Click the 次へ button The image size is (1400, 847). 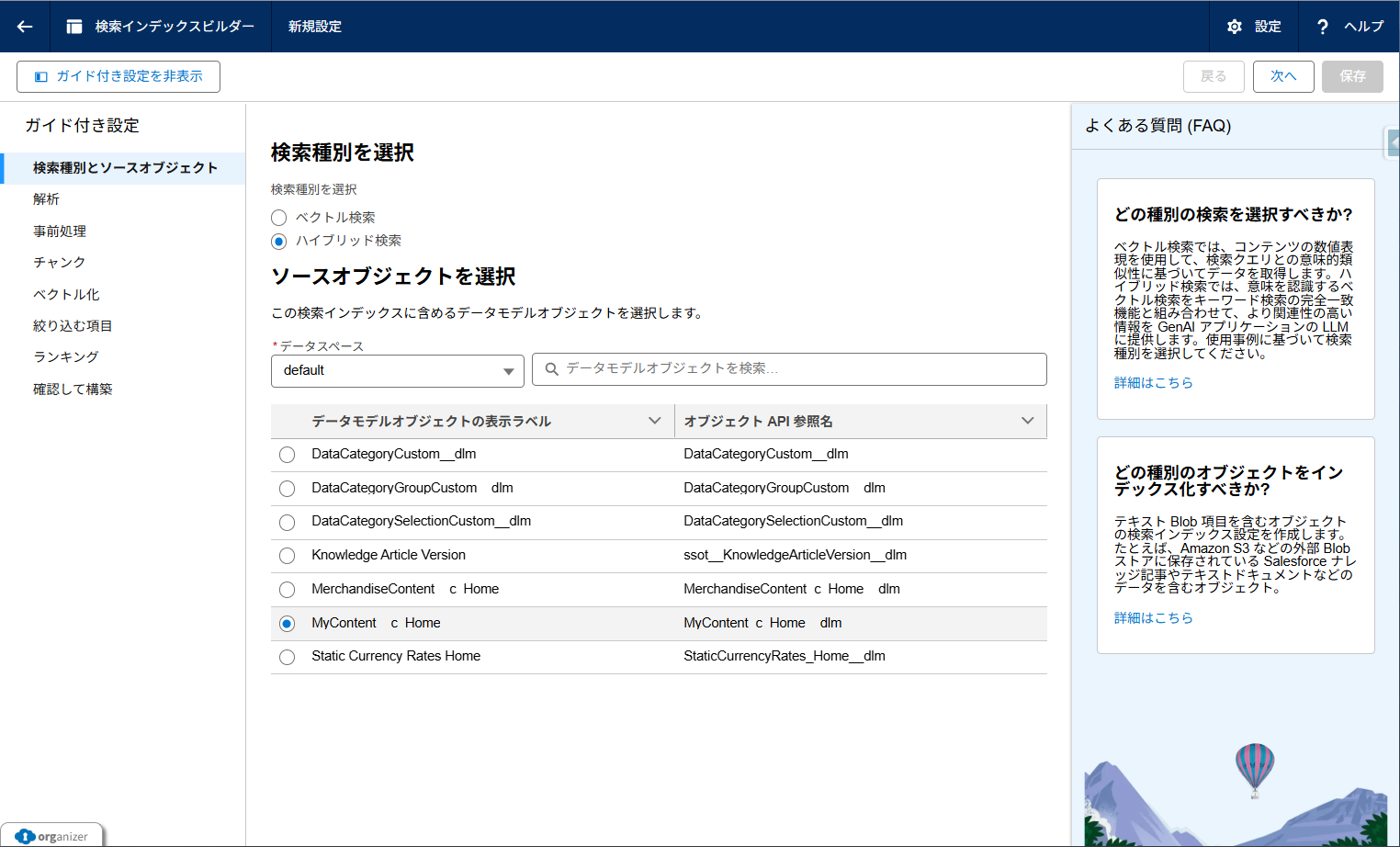point(1282,76)
